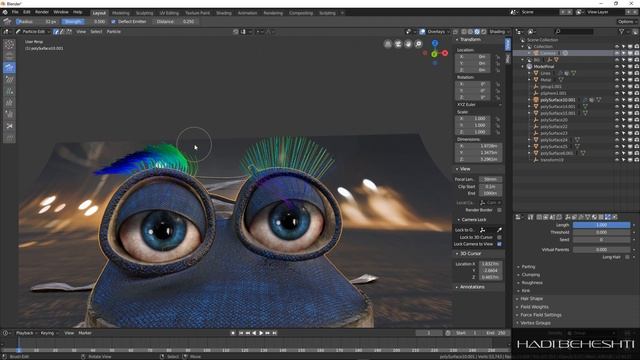This screenshot has height=360, width=640.
Task: Click the Overlays toggle icon in viewport header
Action: (x=422, y=31)
